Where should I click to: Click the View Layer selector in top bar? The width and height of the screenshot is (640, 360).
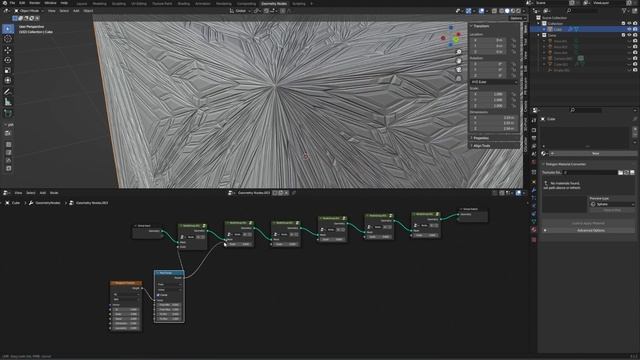[608, 3]
